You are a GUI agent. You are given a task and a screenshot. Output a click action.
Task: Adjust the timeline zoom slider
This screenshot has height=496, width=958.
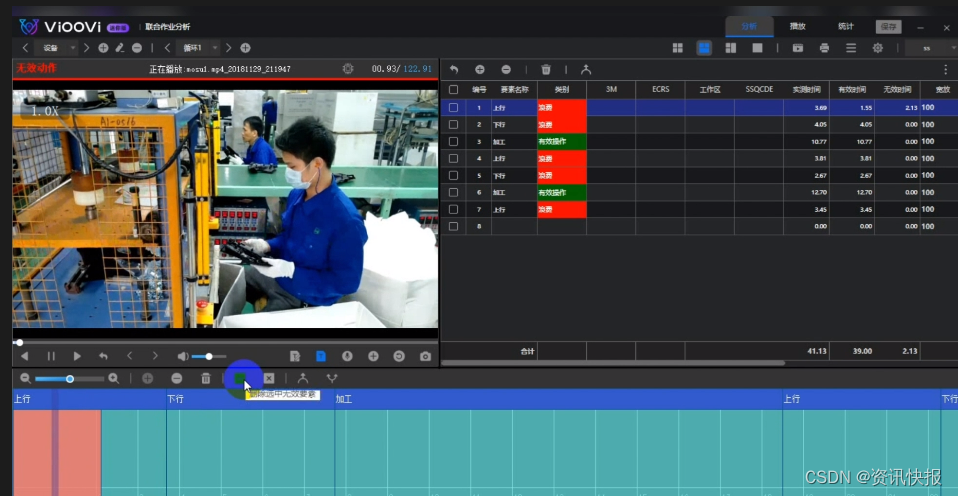70,379
